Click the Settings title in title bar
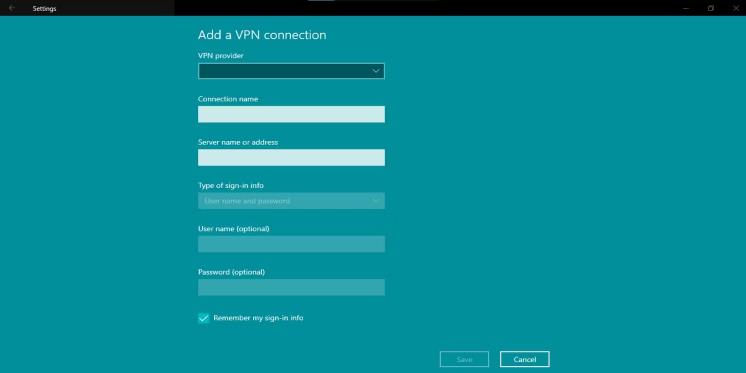Viewport: 746px width, 373px height. pos(44,9)
